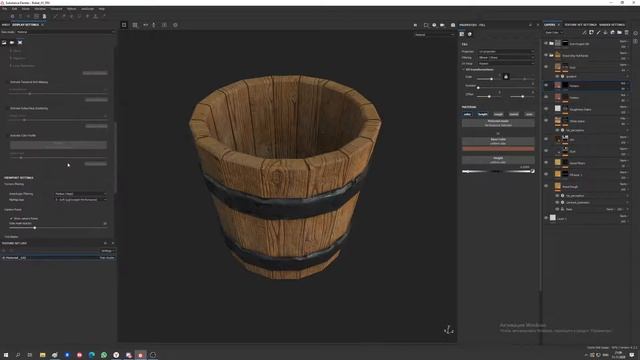Click the Base Color uniform color button

[x=498, y=141]
